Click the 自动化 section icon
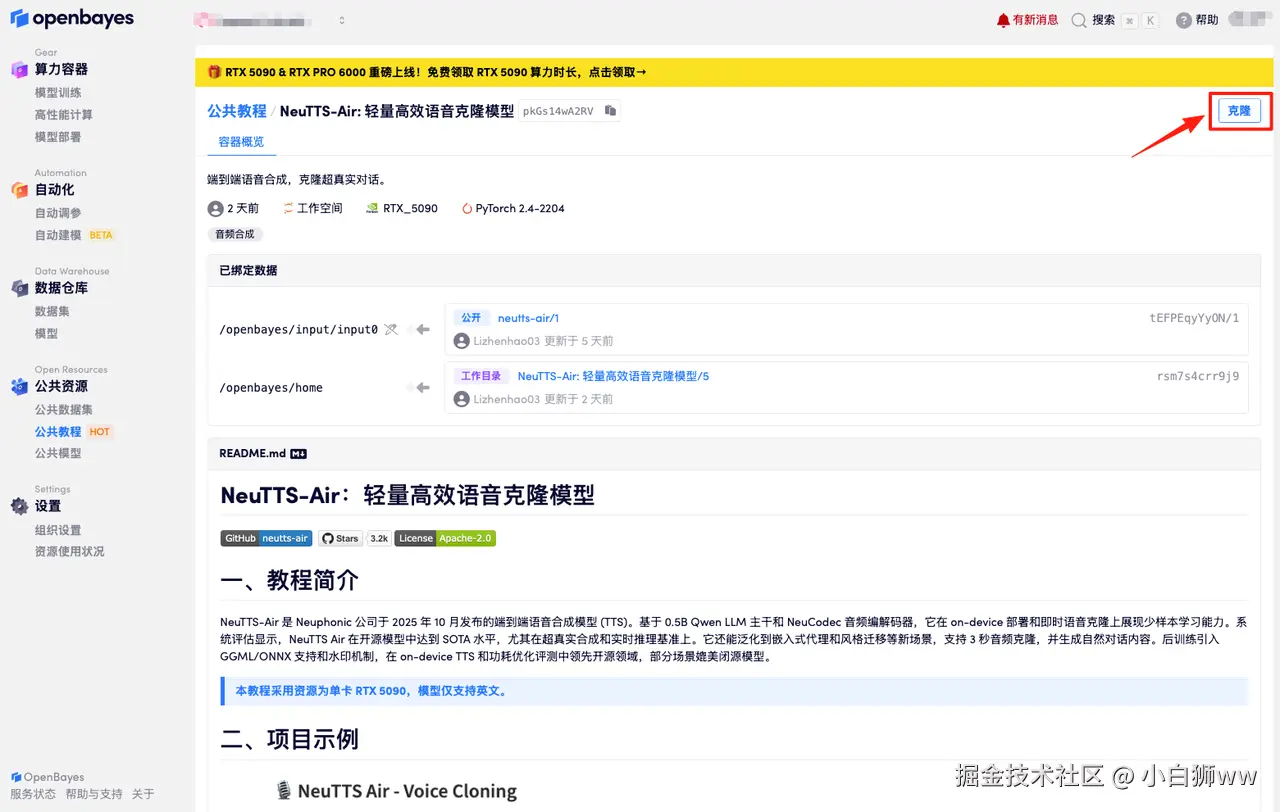The image size is (1280, 812). coord(19,189)
